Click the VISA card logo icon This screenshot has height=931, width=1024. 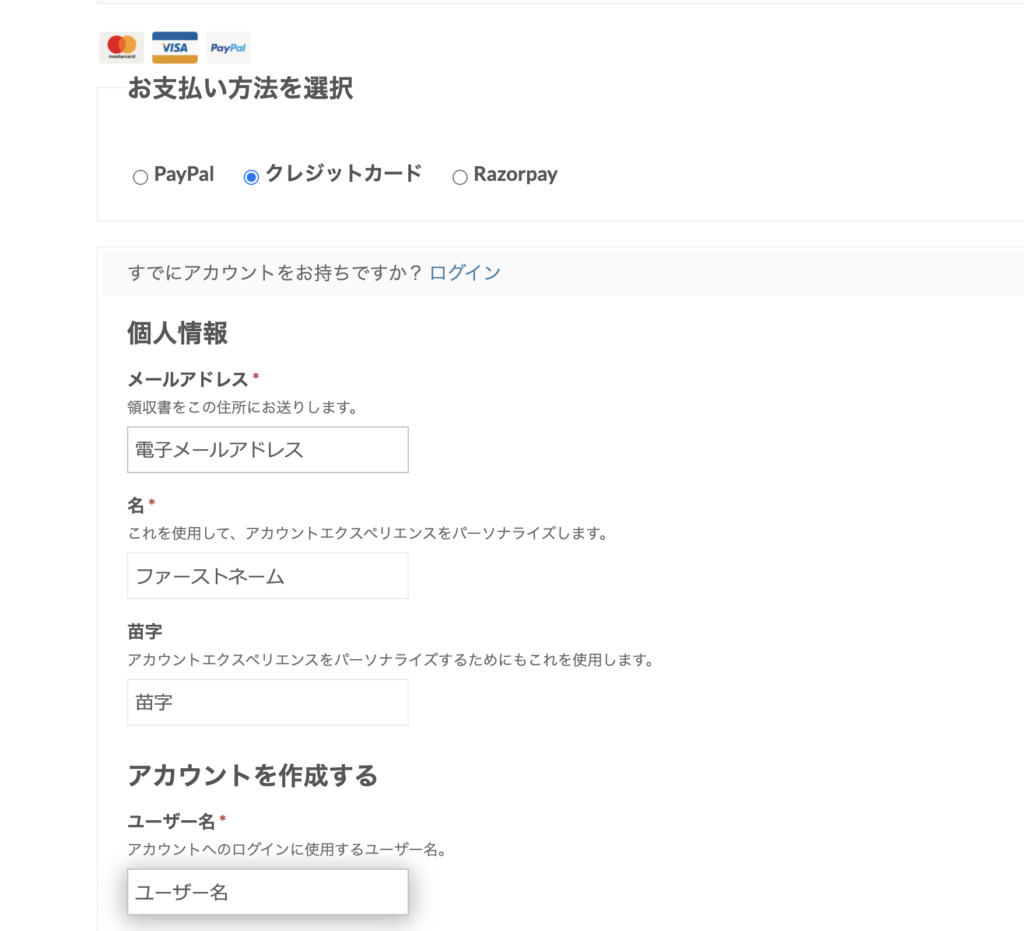[x=174, y=48]
